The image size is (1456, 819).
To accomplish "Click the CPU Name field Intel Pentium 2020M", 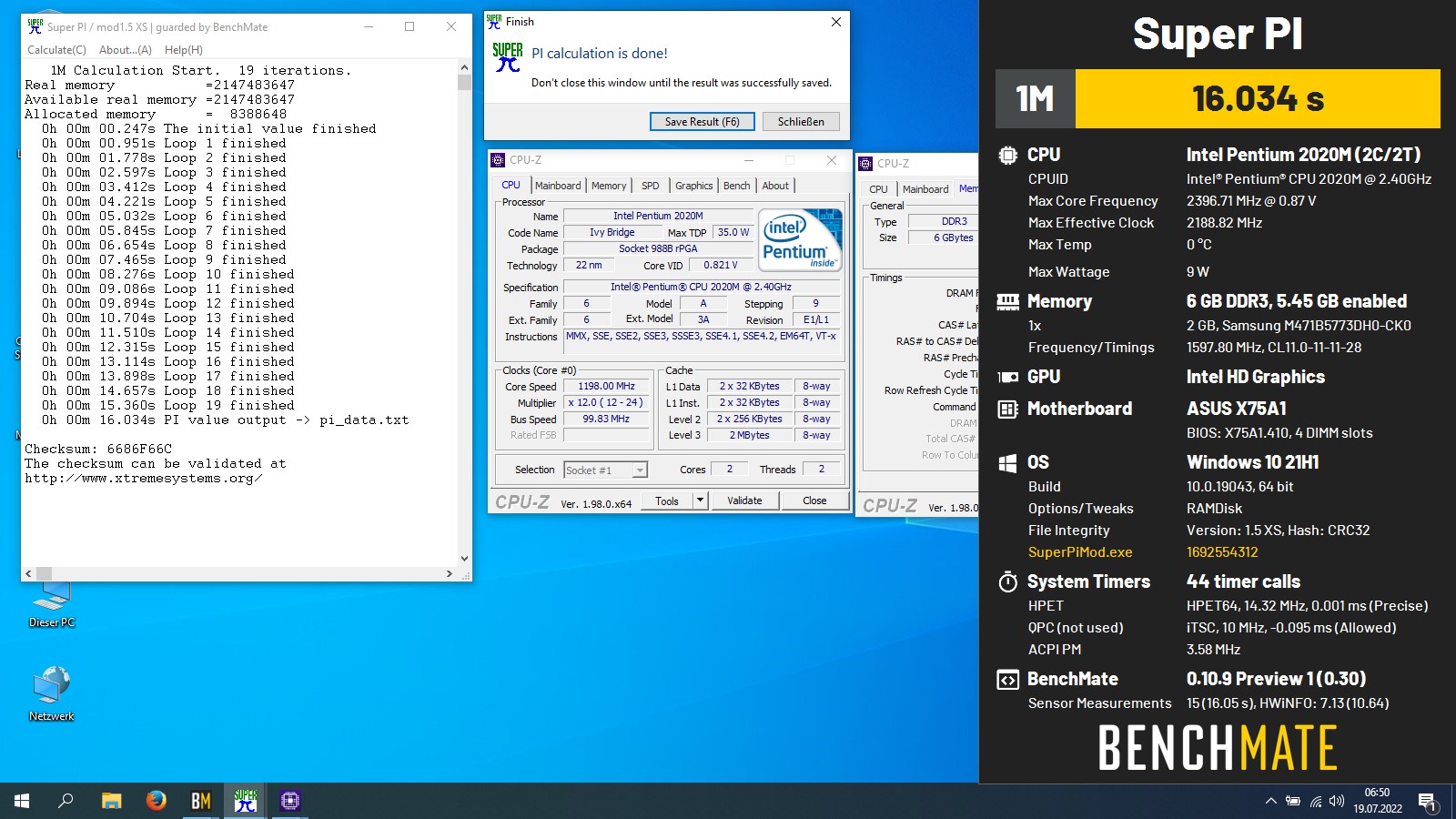I will point(658,216).
